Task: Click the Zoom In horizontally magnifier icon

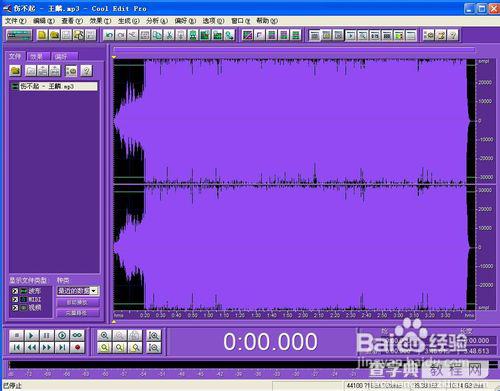Action: (104, 335)
